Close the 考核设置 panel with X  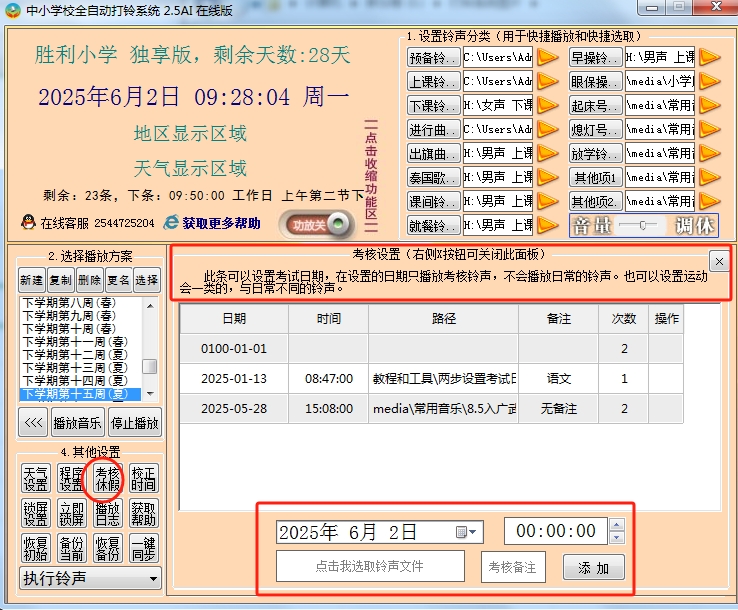pos(719,262)
